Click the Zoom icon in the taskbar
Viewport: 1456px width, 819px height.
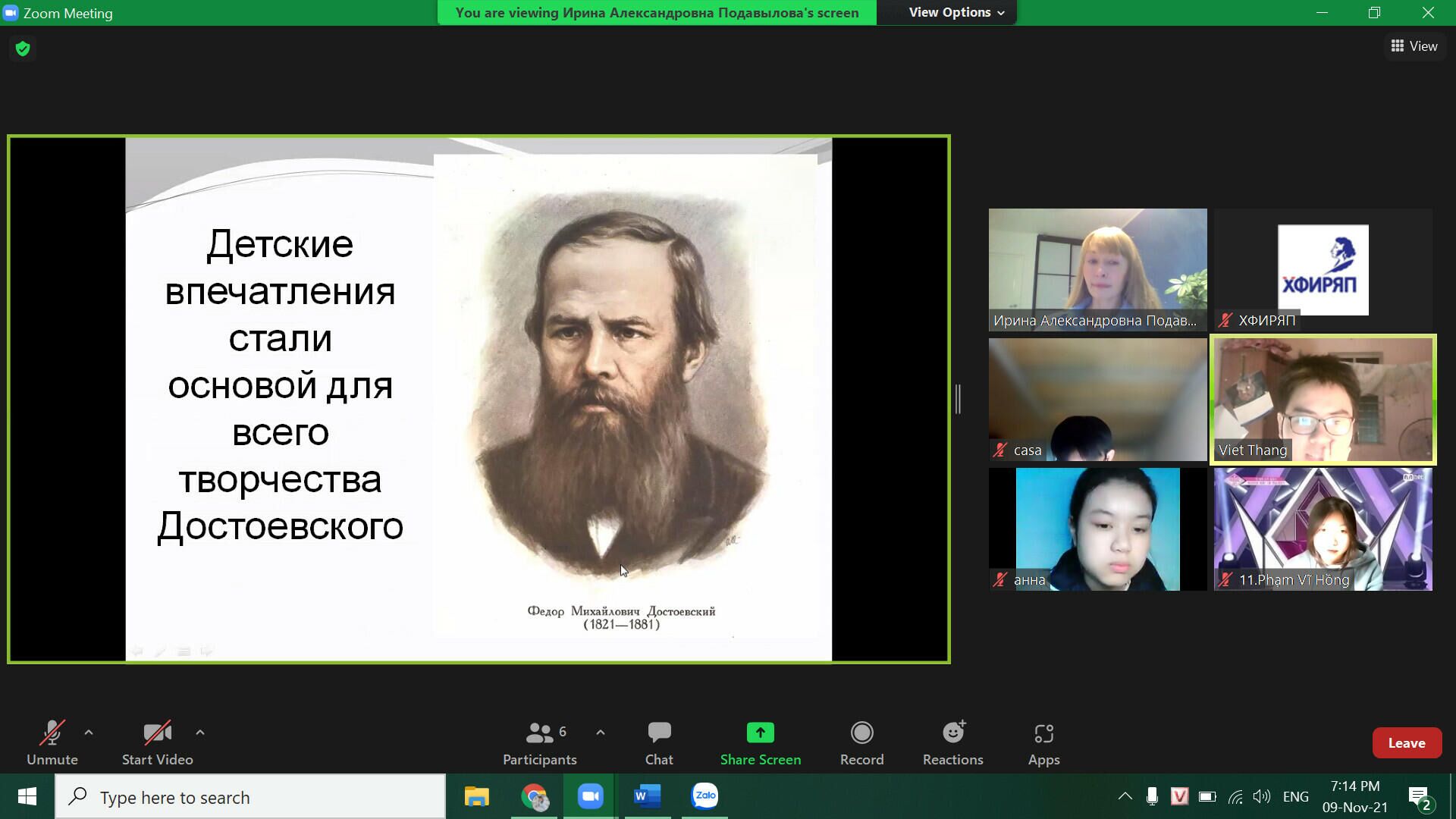591,796
